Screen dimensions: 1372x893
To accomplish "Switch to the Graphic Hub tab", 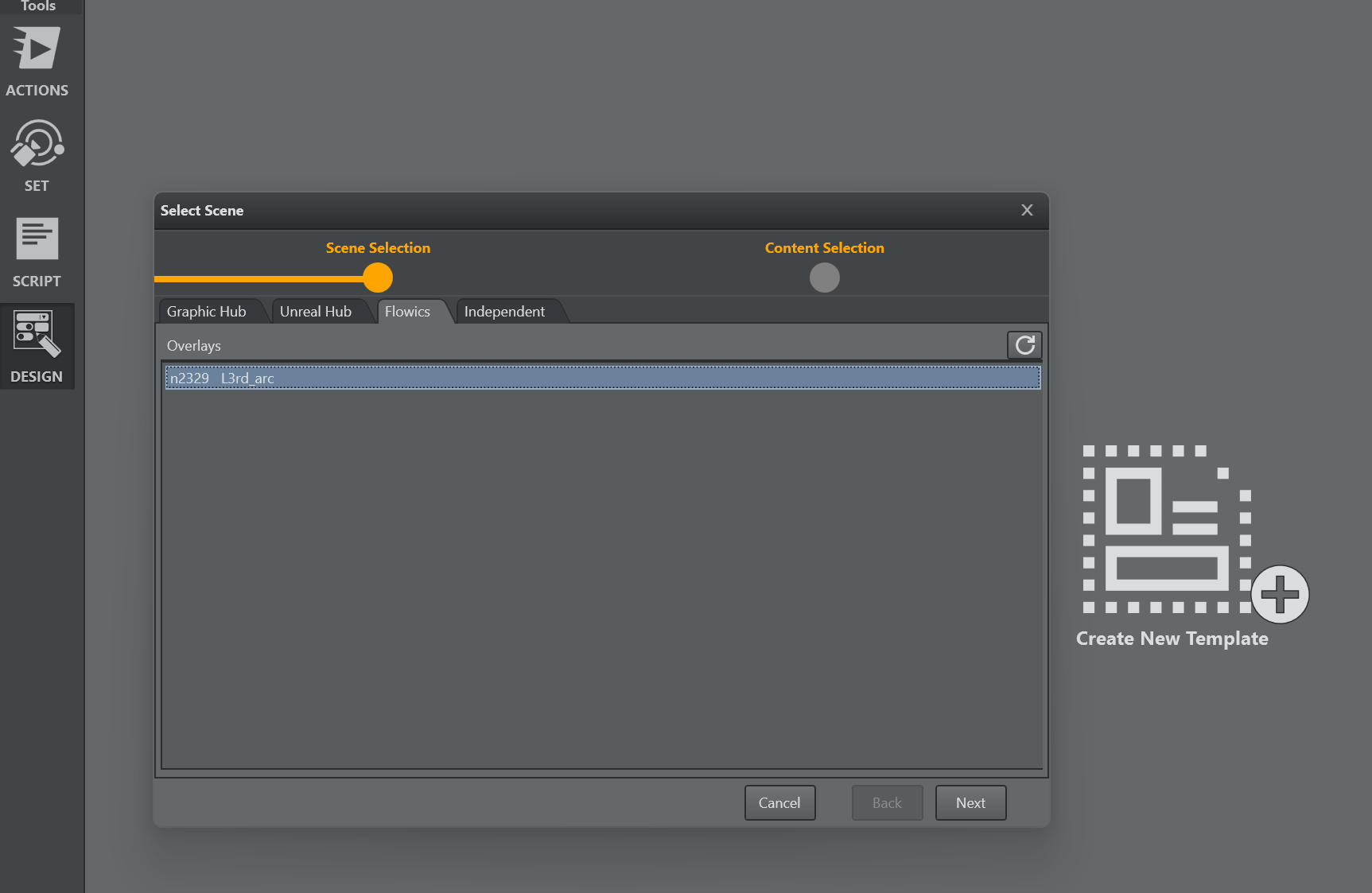I will point(207,312).
